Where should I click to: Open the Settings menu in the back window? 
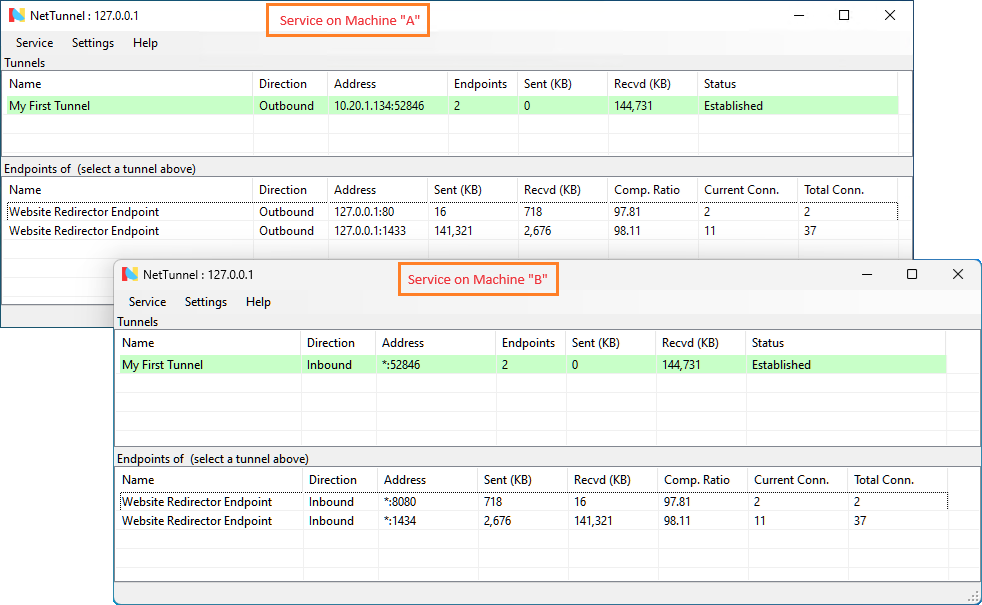(x=93, y=43)
